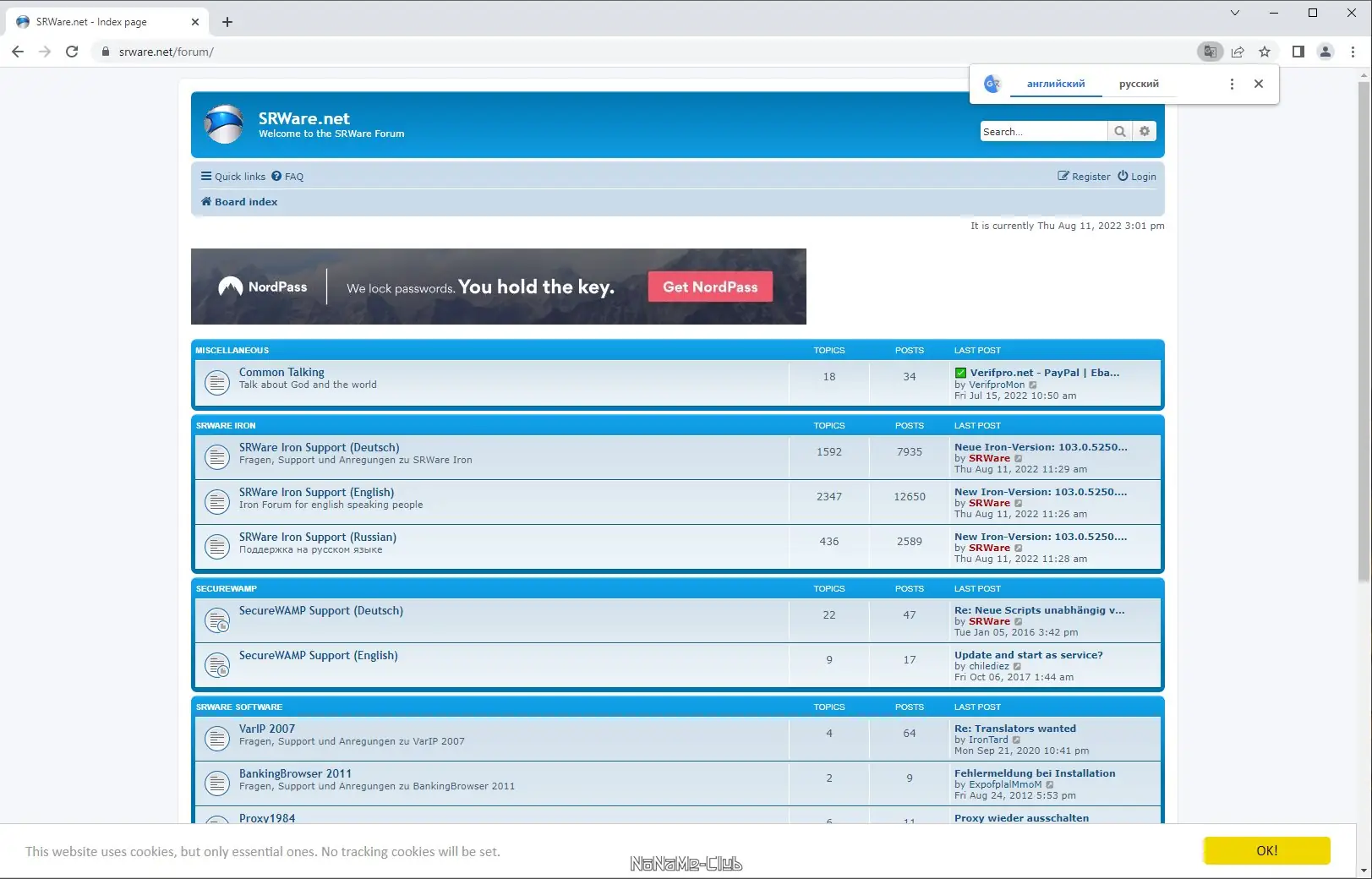The width and height of the screenshot is (1372, 879).
Task: View latest post icon by chilediez
Action: pyautogui.click(x=1018, y=666)
